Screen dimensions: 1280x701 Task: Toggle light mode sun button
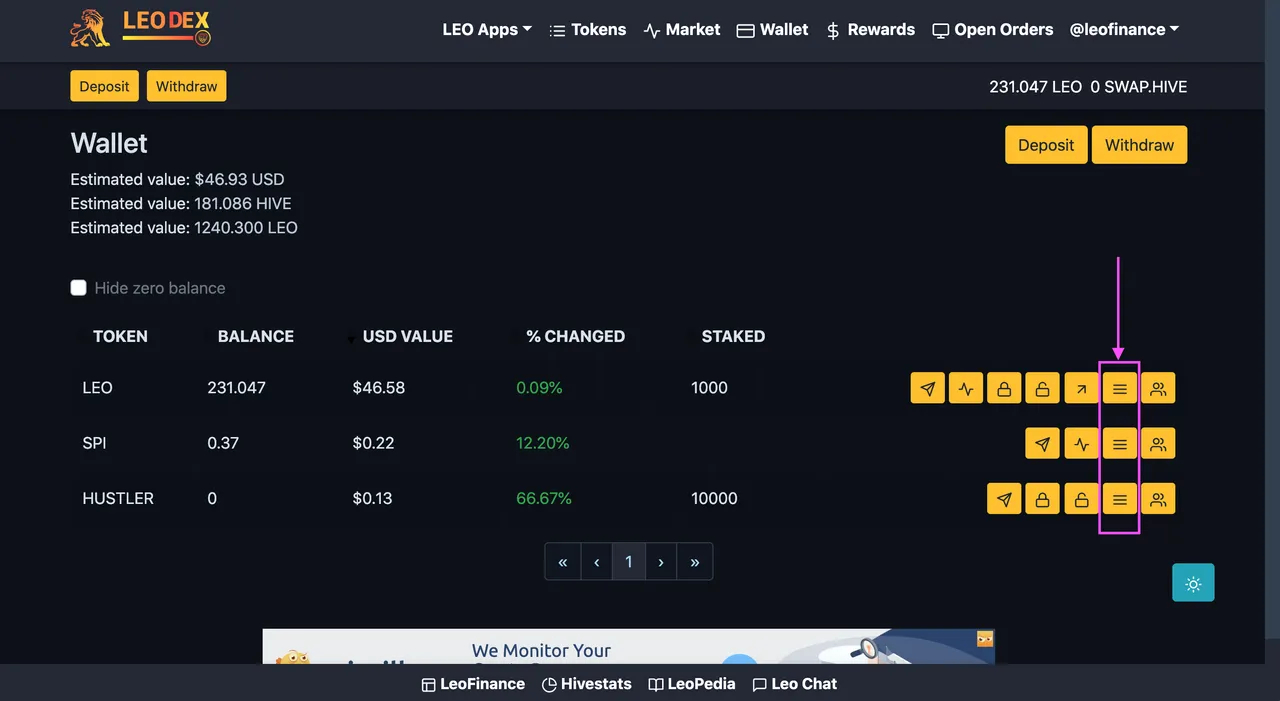[1193, 583]
